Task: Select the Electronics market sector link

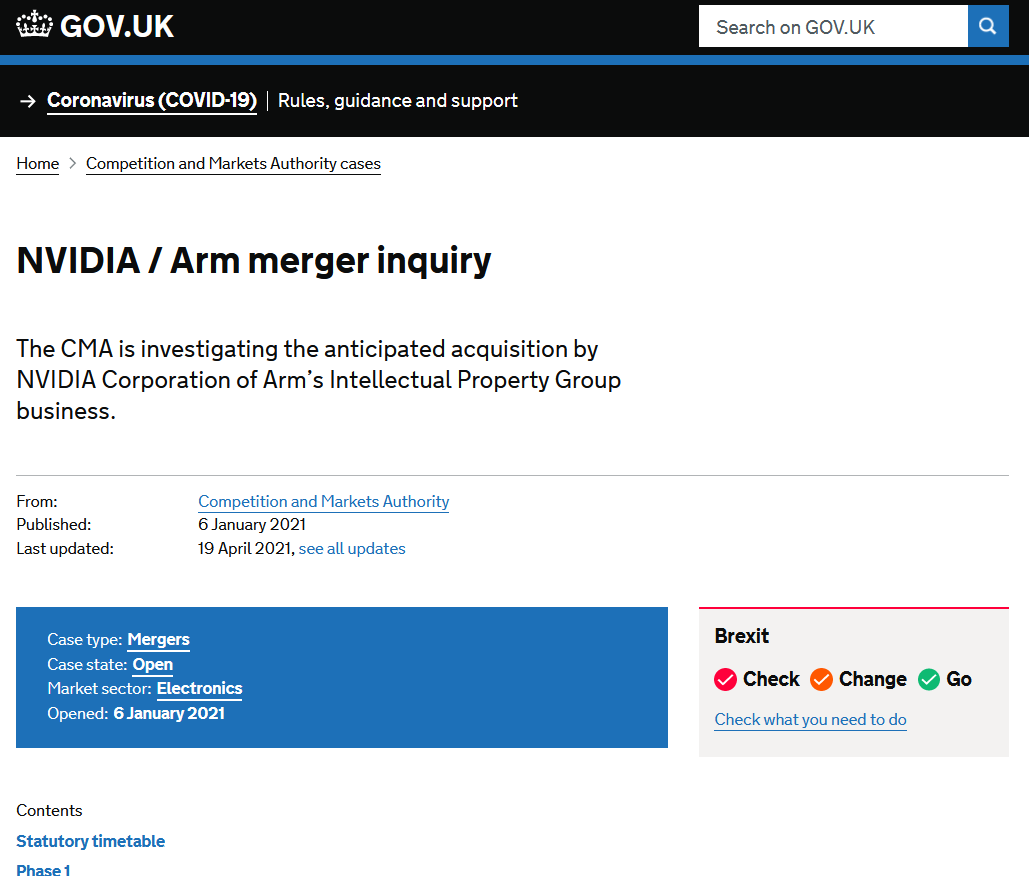Action: tap(199, 689)
